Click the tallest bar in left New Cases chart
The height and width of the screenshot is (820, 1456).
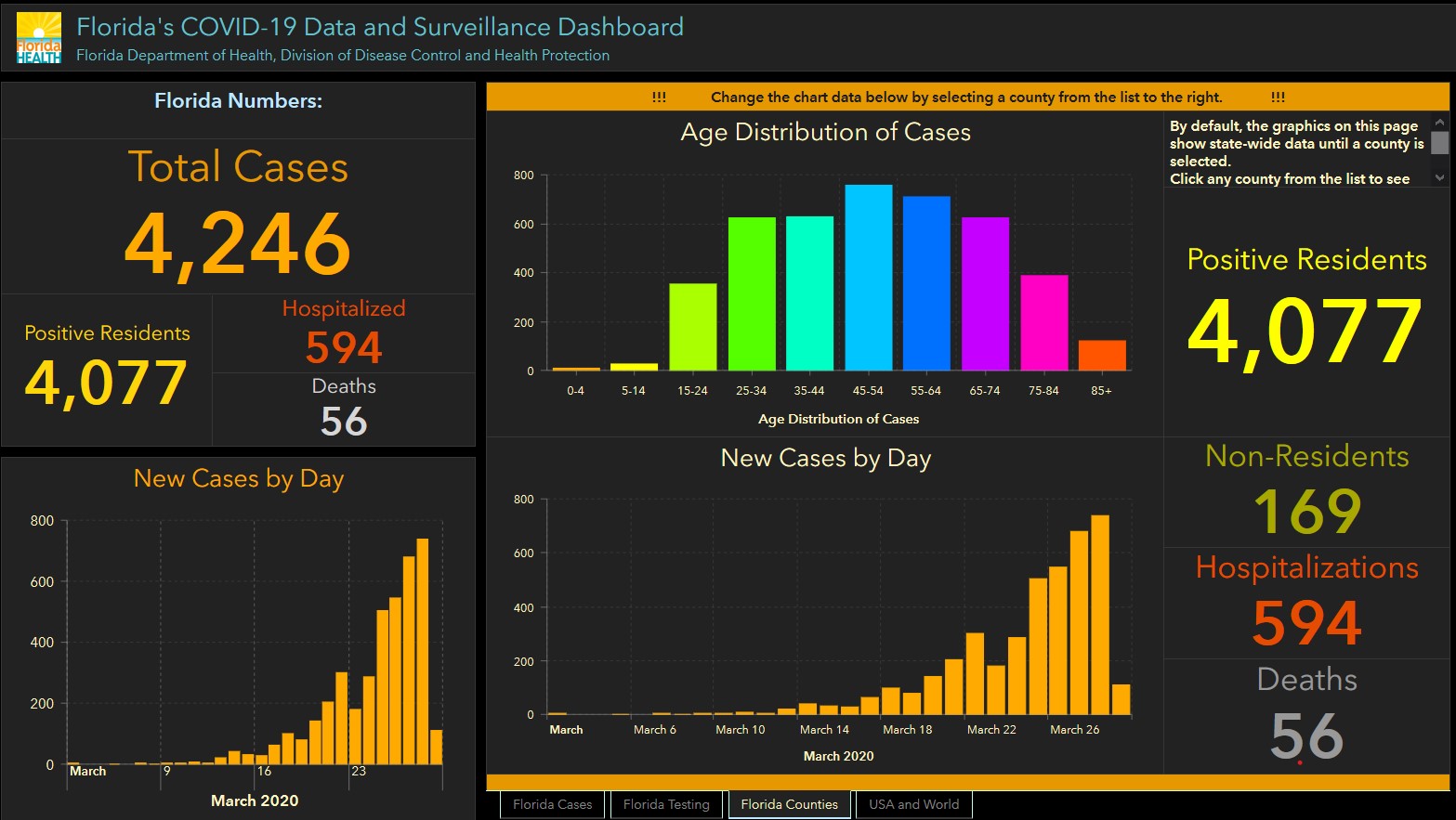423,651
